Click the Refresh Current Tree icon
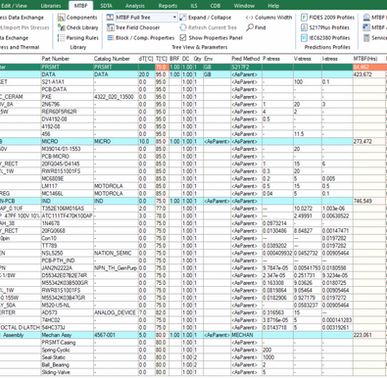This screenshot has height=378, width=387. [x=183, y=28]
